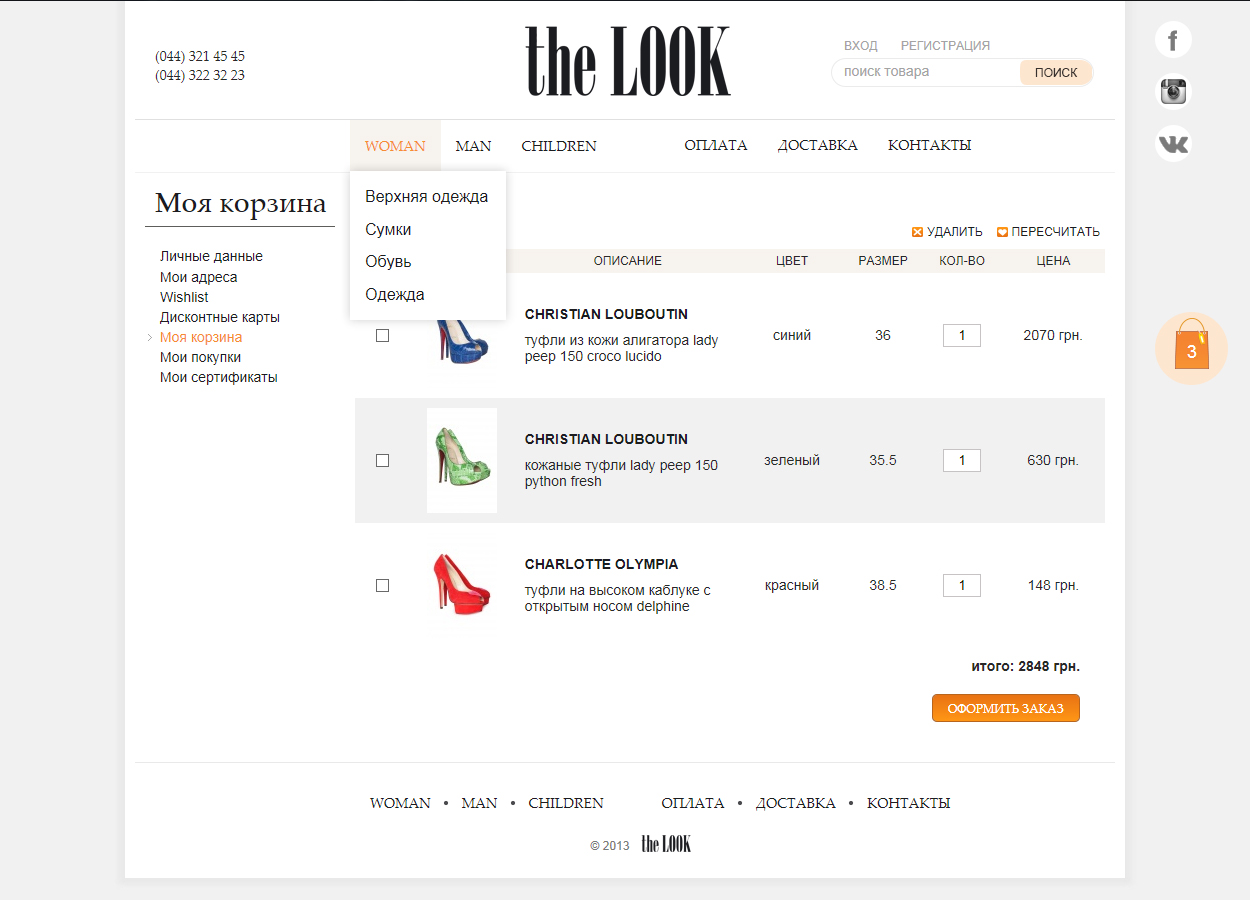
Task: Open Мои адреса in the account sidebar
Action: pos(199,277)
